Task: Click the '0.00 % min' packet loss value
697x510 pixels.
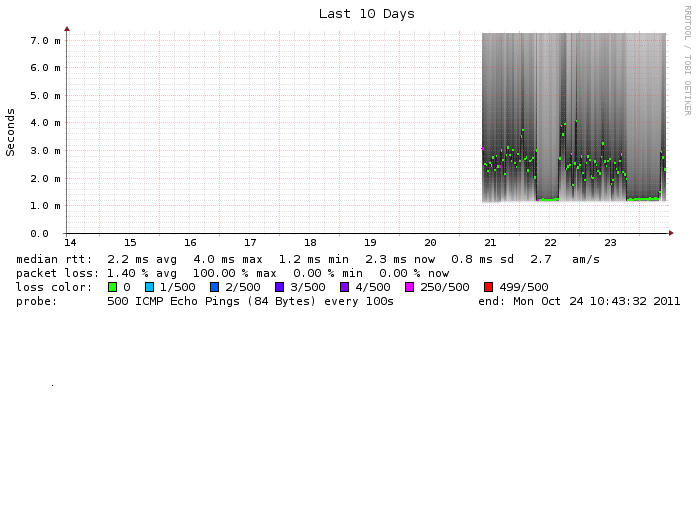Action: pos(328,273)
